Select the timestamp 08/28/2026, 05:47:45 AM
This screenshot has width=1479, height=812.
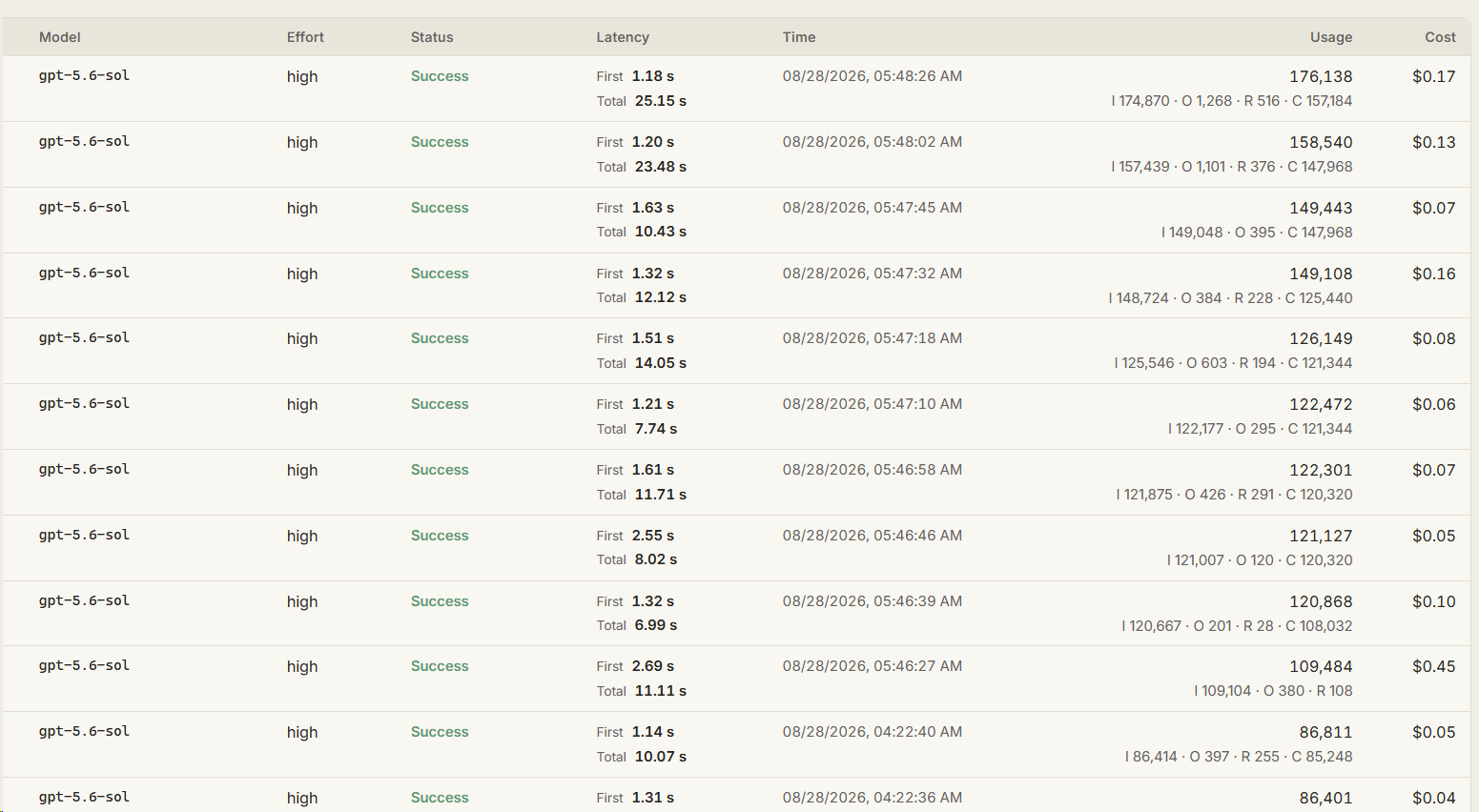[x=873, y=208]
